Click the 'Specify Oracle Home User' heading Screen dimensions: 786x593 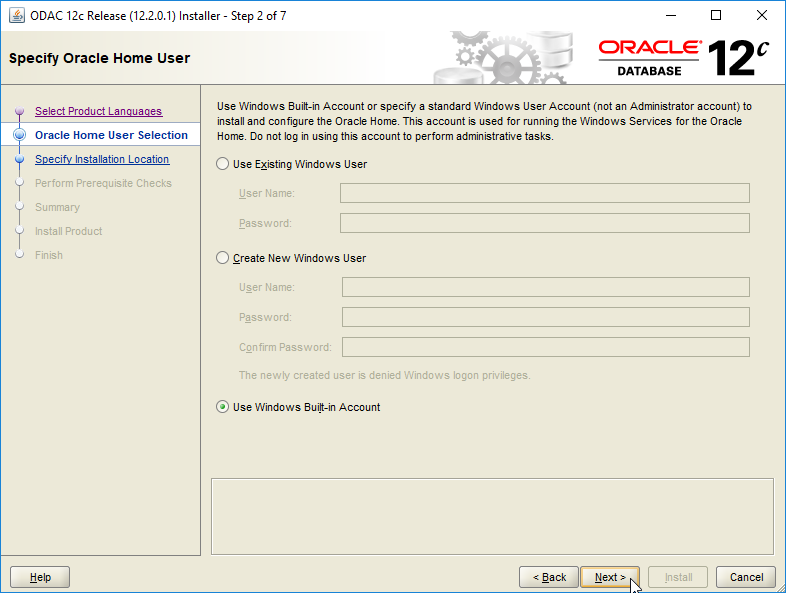[x=99, y=58]
